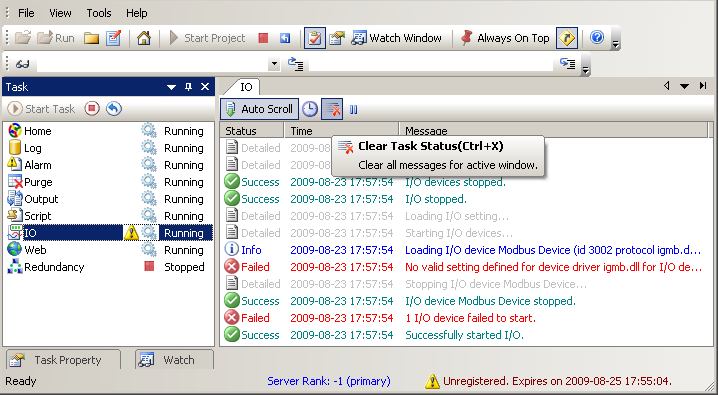
Task: Click the Failed row 'No valid setting' message
Action: (x=553, y=267)
